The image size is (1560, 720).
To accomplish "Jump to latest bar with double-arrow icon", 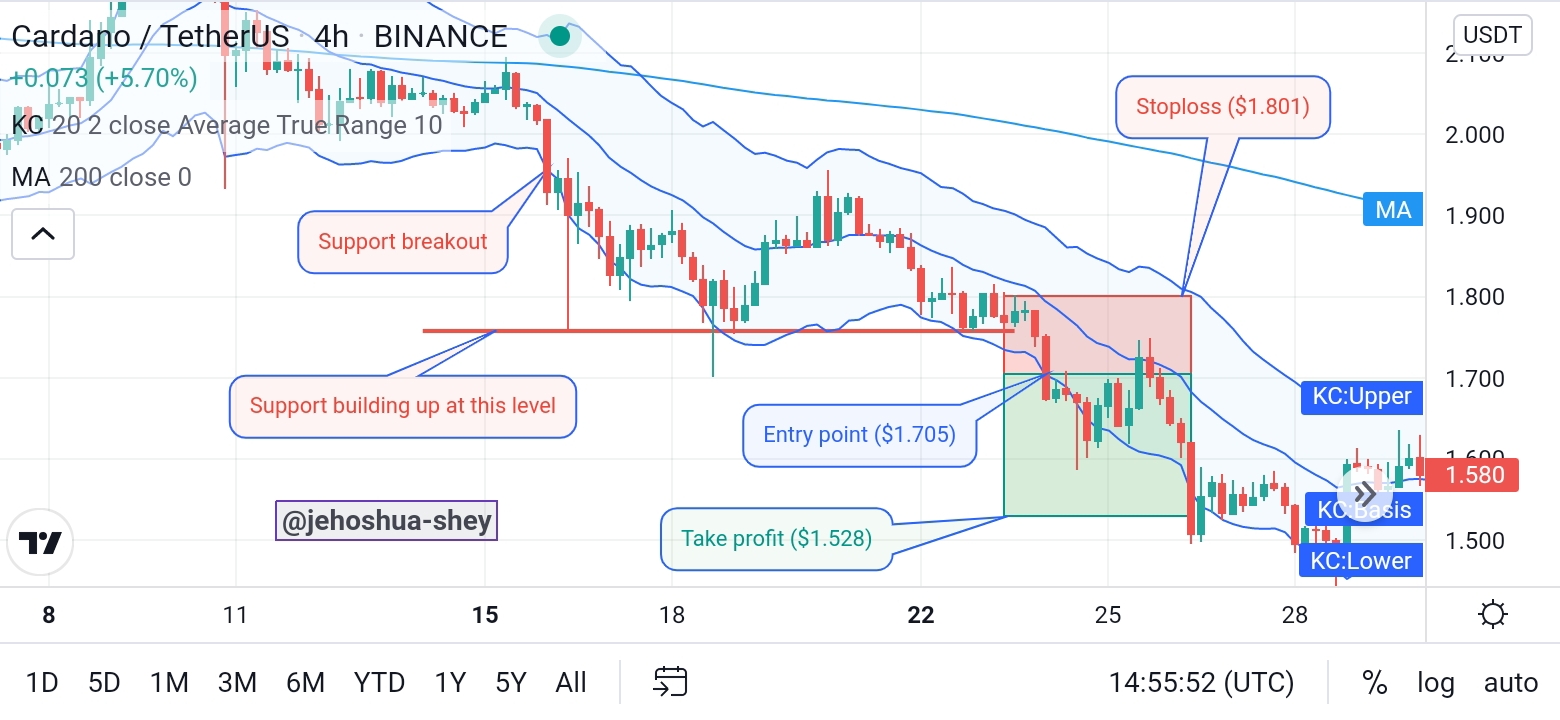I will (x=1365, y=494).
